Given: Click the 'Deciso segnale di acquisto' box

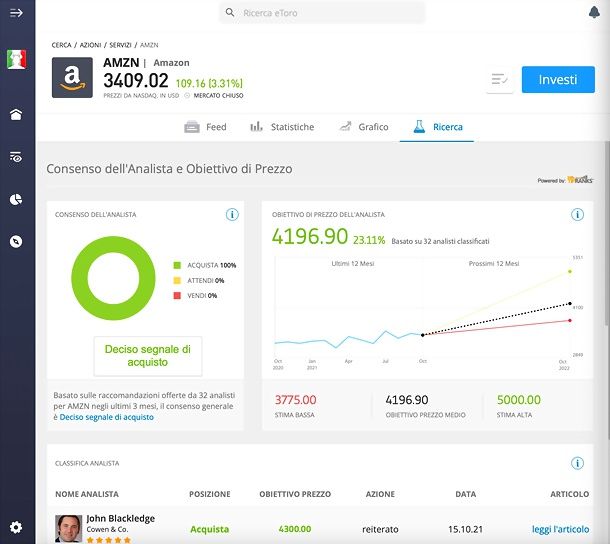Looking at the screenshot, I should [x=148, y=356].
